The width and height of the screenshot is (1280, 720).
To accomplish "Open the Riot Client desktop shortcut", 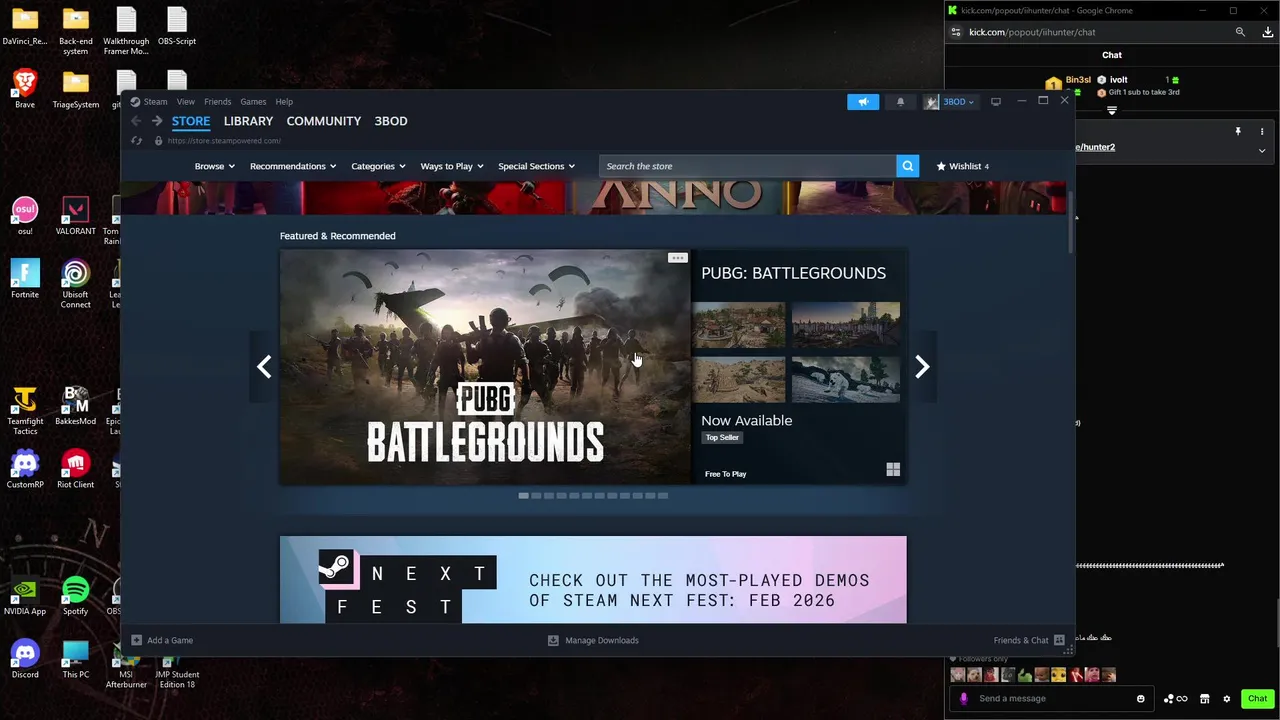I will point(75,469).
